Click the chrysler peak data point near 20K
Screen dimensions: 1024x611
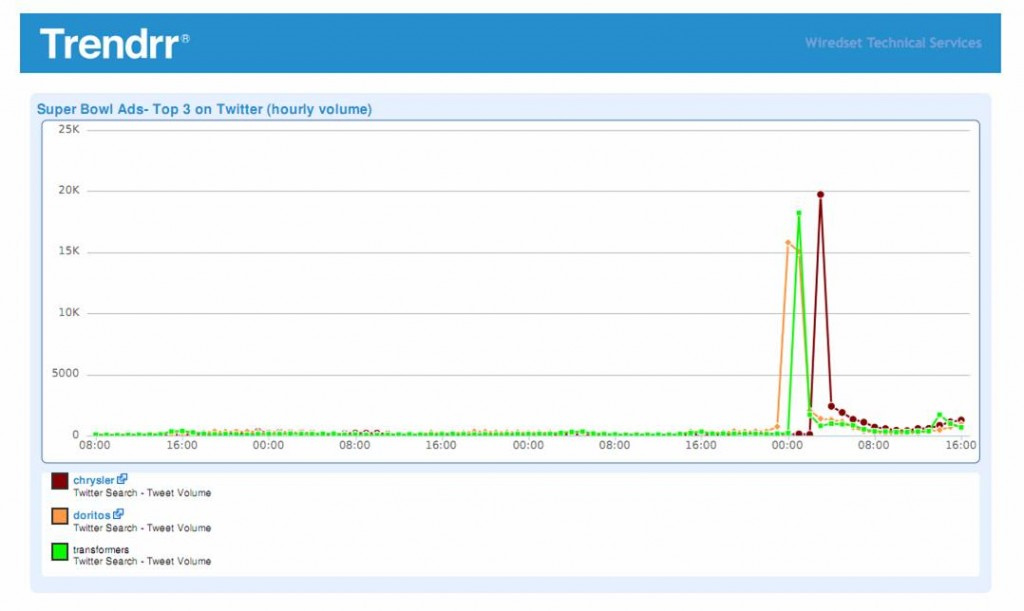[x=820, y=195]
